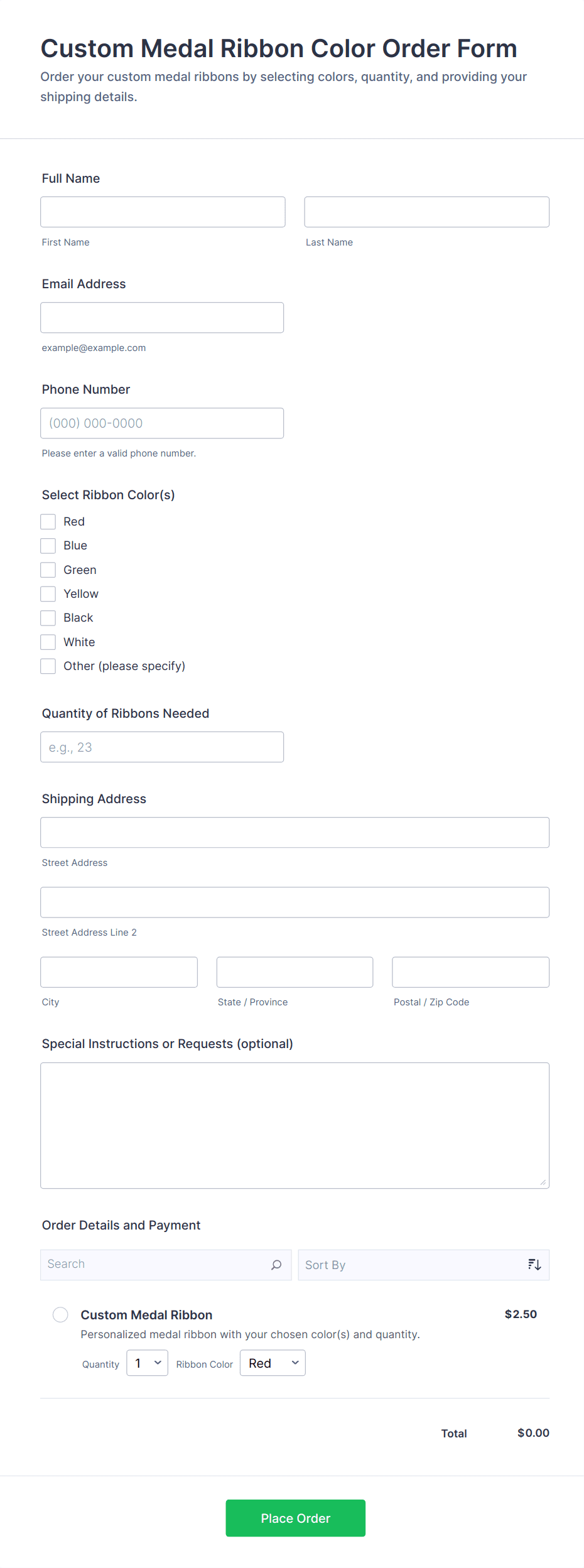Open the Ribbon Color dropdown showing Red

(x=272, y=1363)
